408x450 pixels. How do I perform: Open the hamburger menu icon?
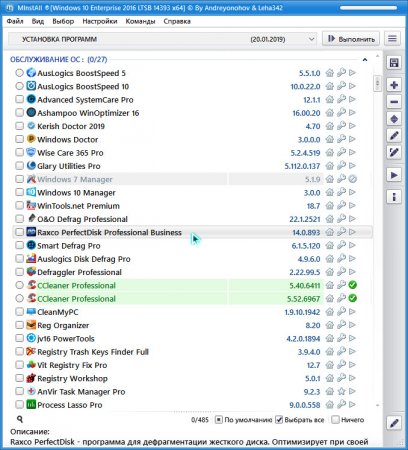point(392,39)
